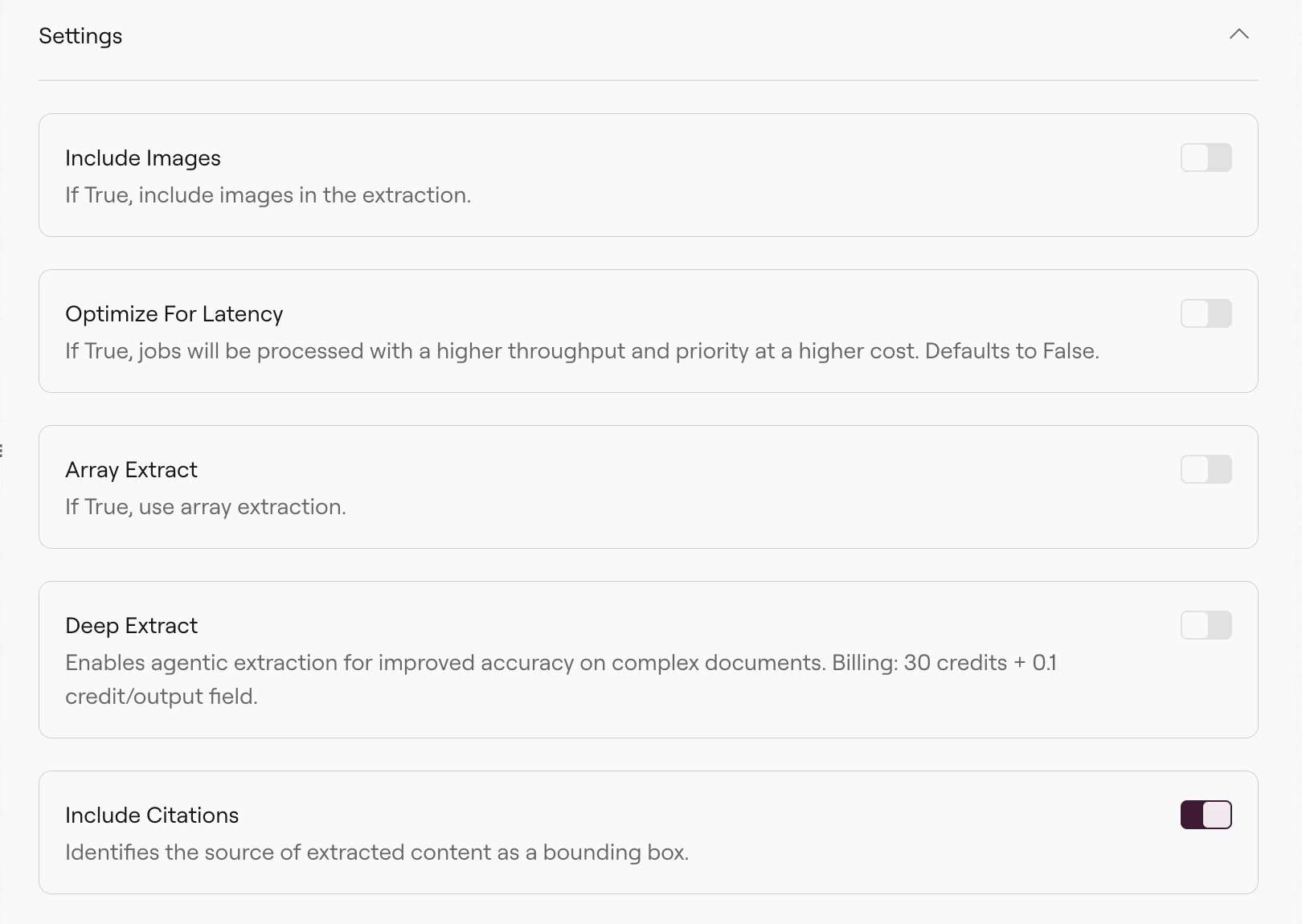This screenshot has width=1302, height=924.
Task: Click the Include Citations label
Action: [152, 814]
